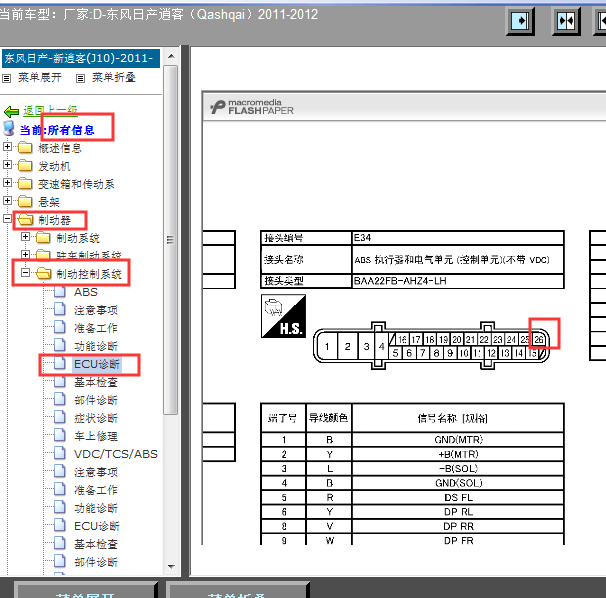Click connector pin 26 in the E34 diagram
Screen dimensions: 606x598
(x=539, y=339)
